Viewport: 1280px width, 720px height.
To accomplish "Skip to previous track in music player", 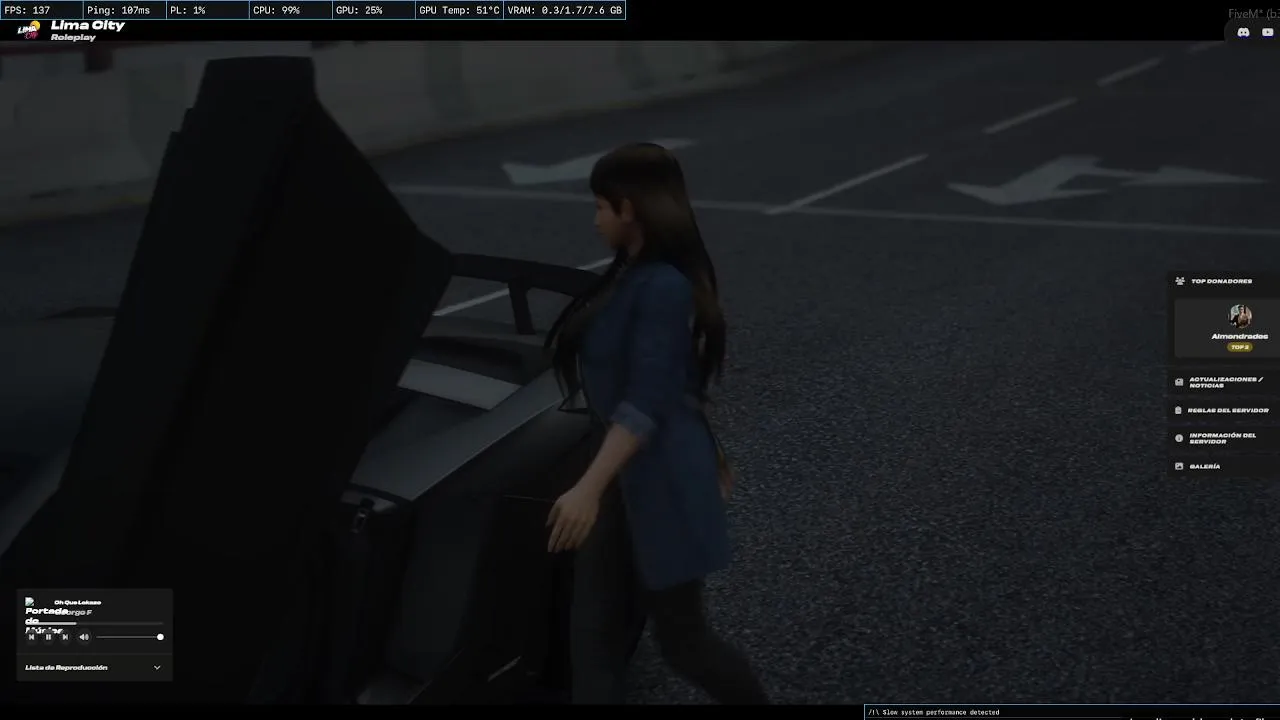I will click(x=31, y=637).
